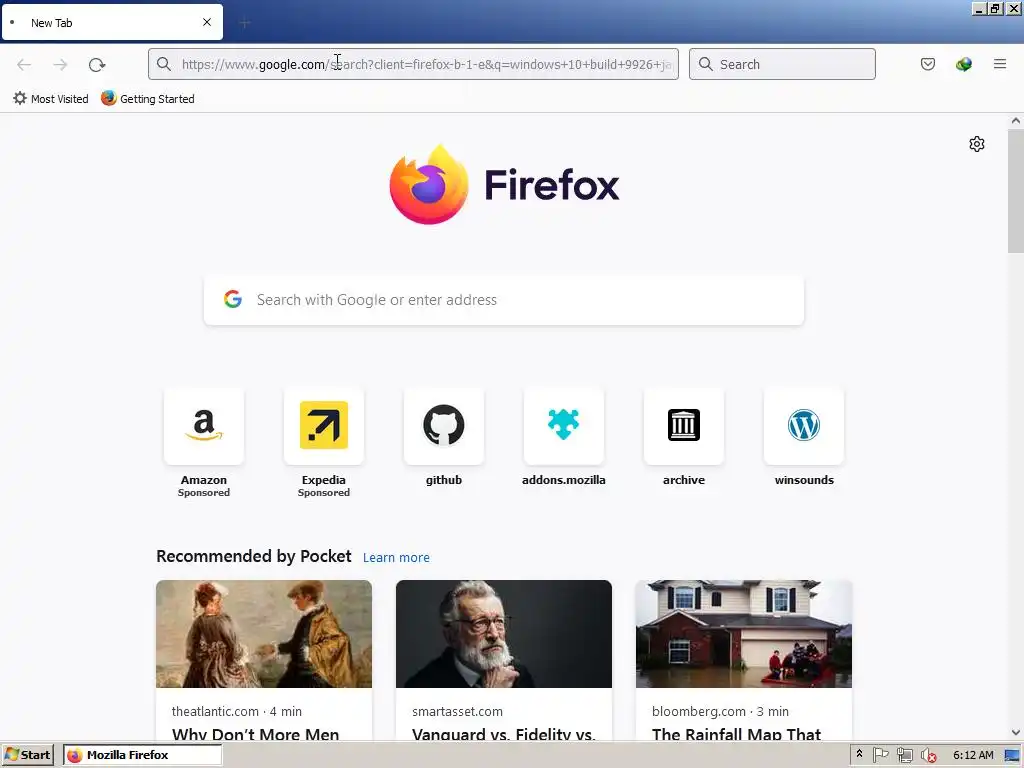The height and width of the screenshot is (768, 1024).
Task: Select the New Tab tab
Action: [112, 22]
